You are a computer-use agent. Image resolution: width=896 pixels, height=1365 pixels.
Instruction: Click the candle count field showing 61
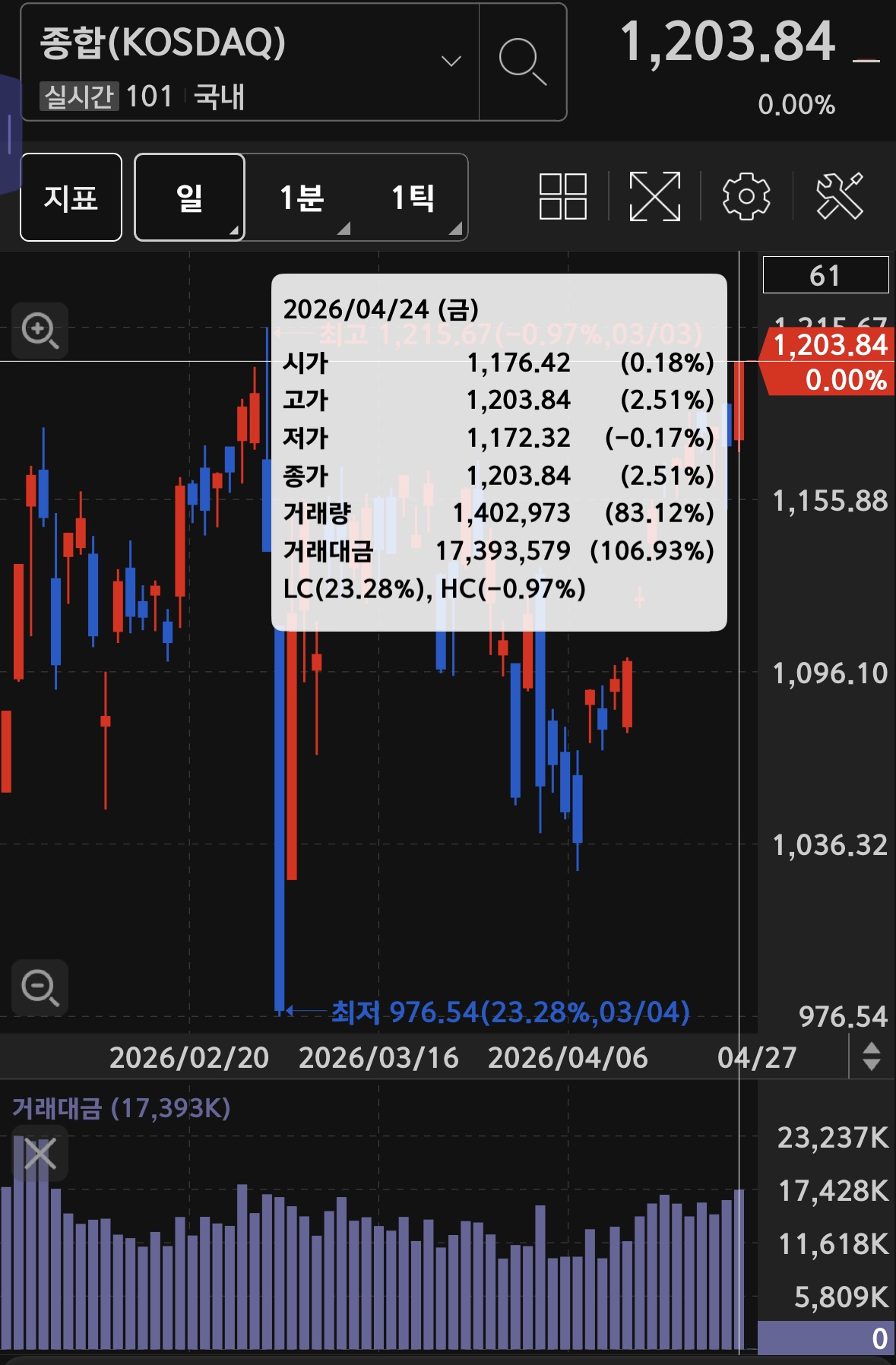[825, 275]
